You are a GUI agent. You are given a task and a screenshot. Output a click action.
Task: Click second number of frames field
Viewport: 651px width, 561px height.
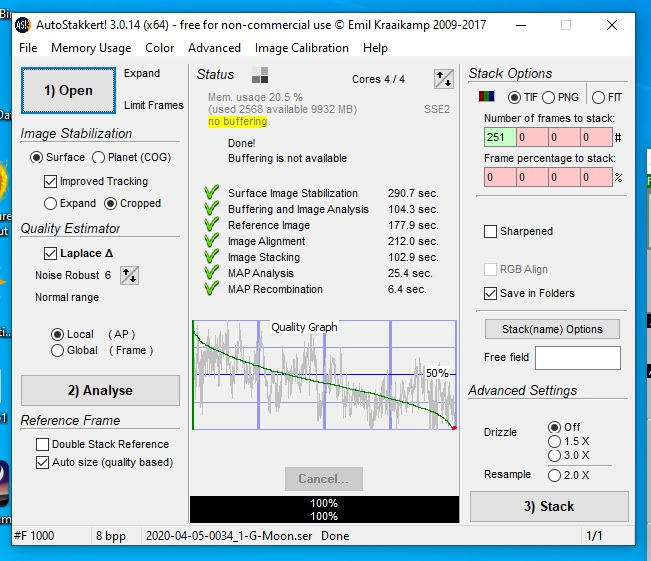(x=532, y=137)
